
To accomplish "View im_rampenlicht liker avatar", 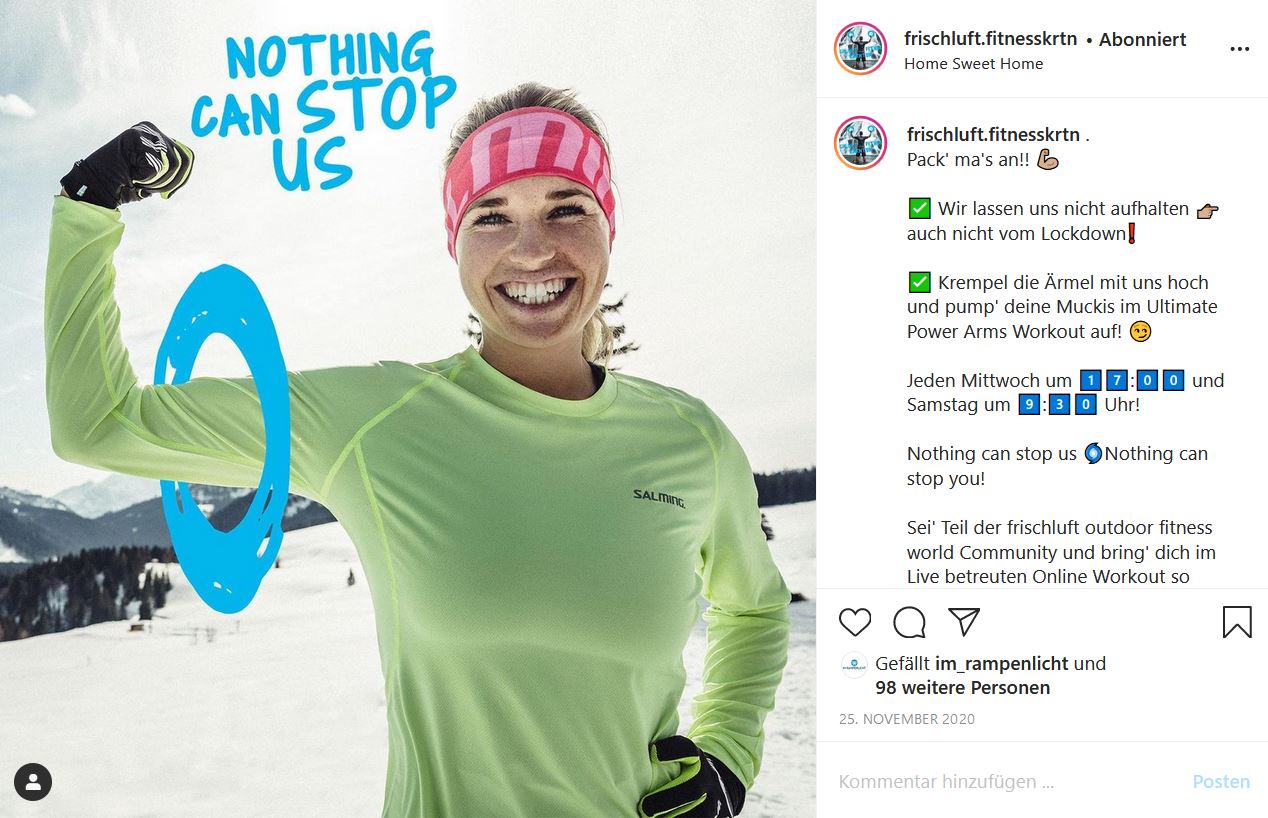I will (853, 664).
